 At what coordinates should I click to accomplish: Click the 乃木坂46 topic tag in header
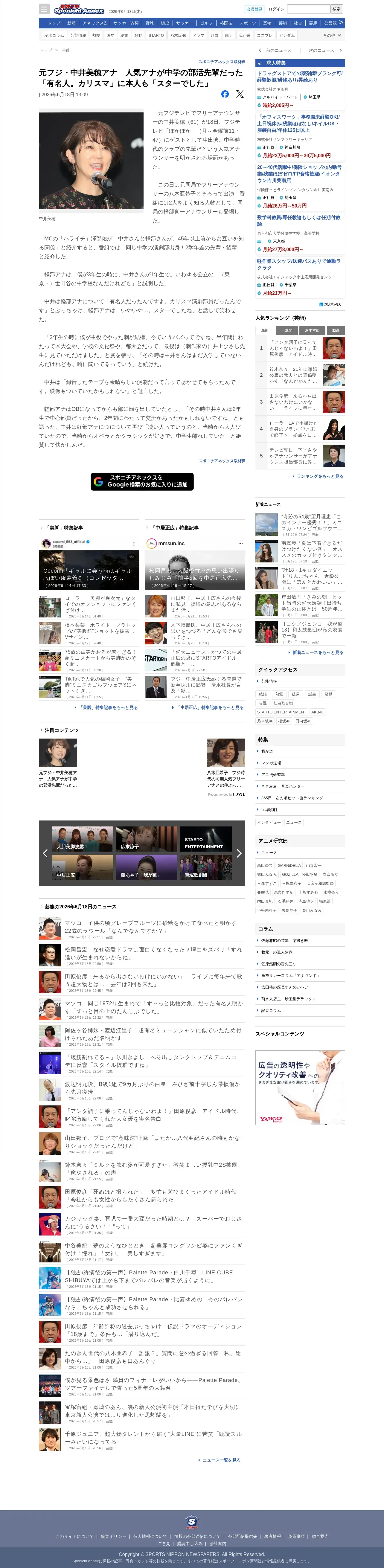pyautogui.click(x=178, y=35)
